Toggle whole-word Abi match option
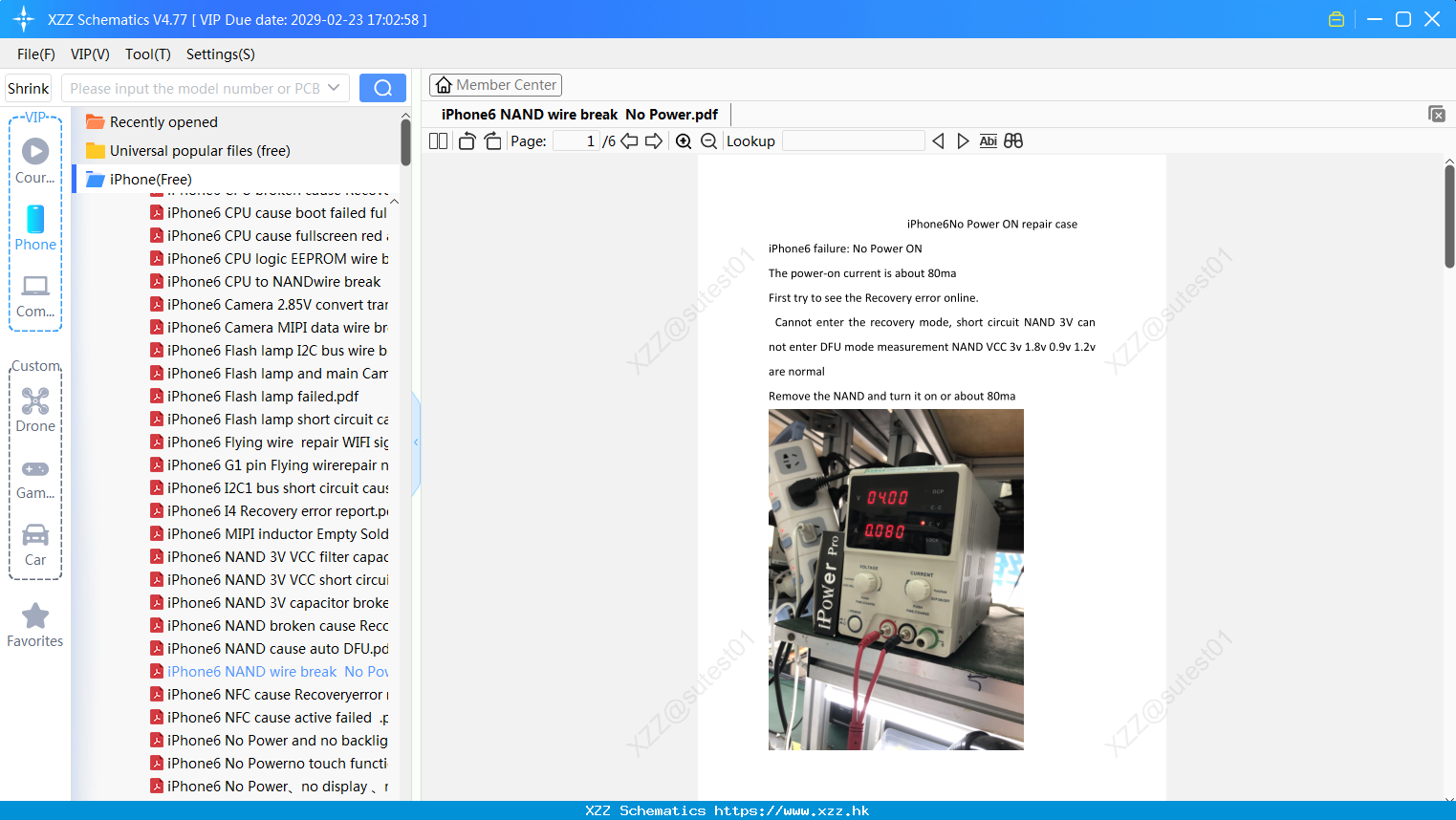Screen dimensions: 1456x820 [x=988, y=140]
